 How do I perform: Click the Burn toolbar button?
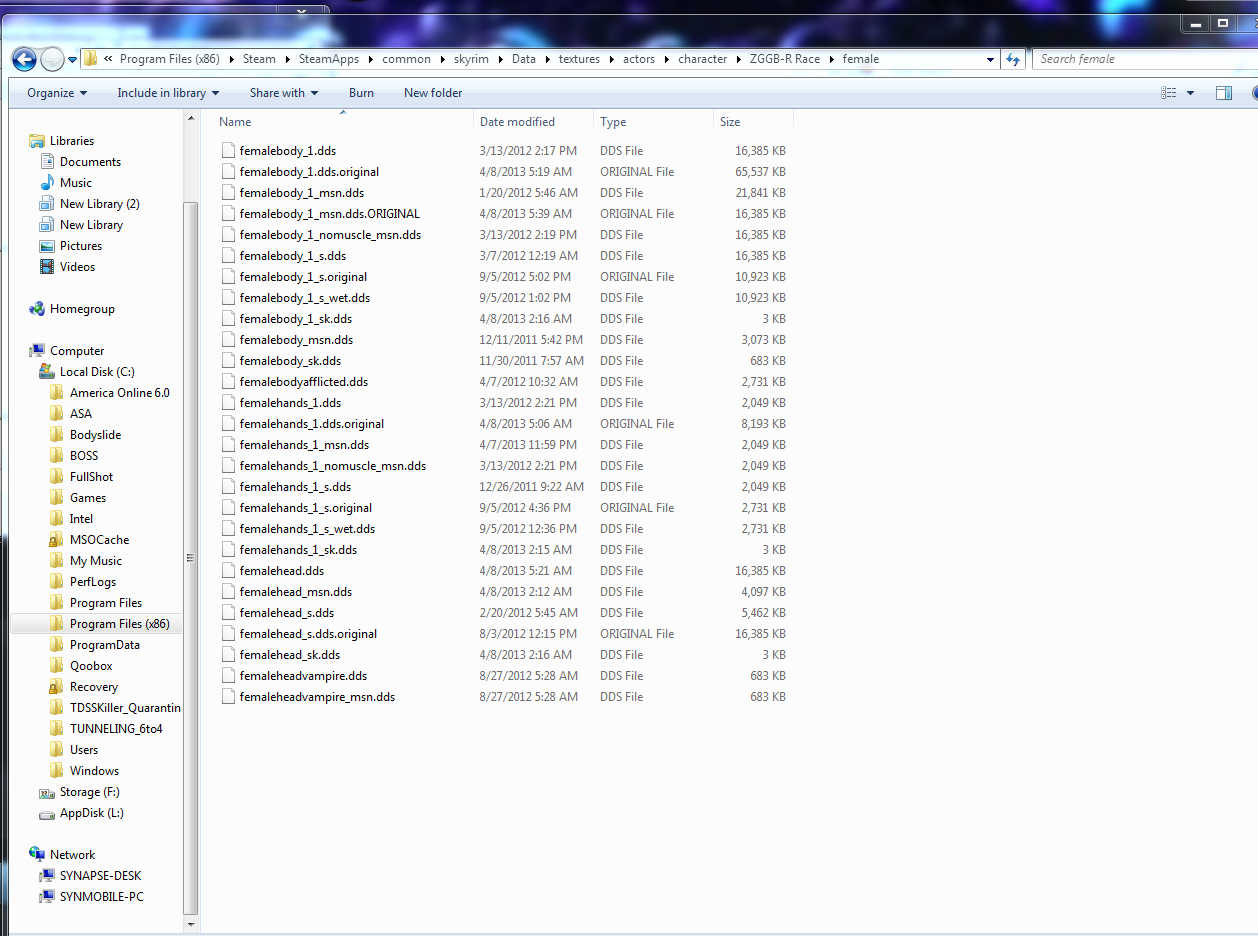(x=361, y=93)
